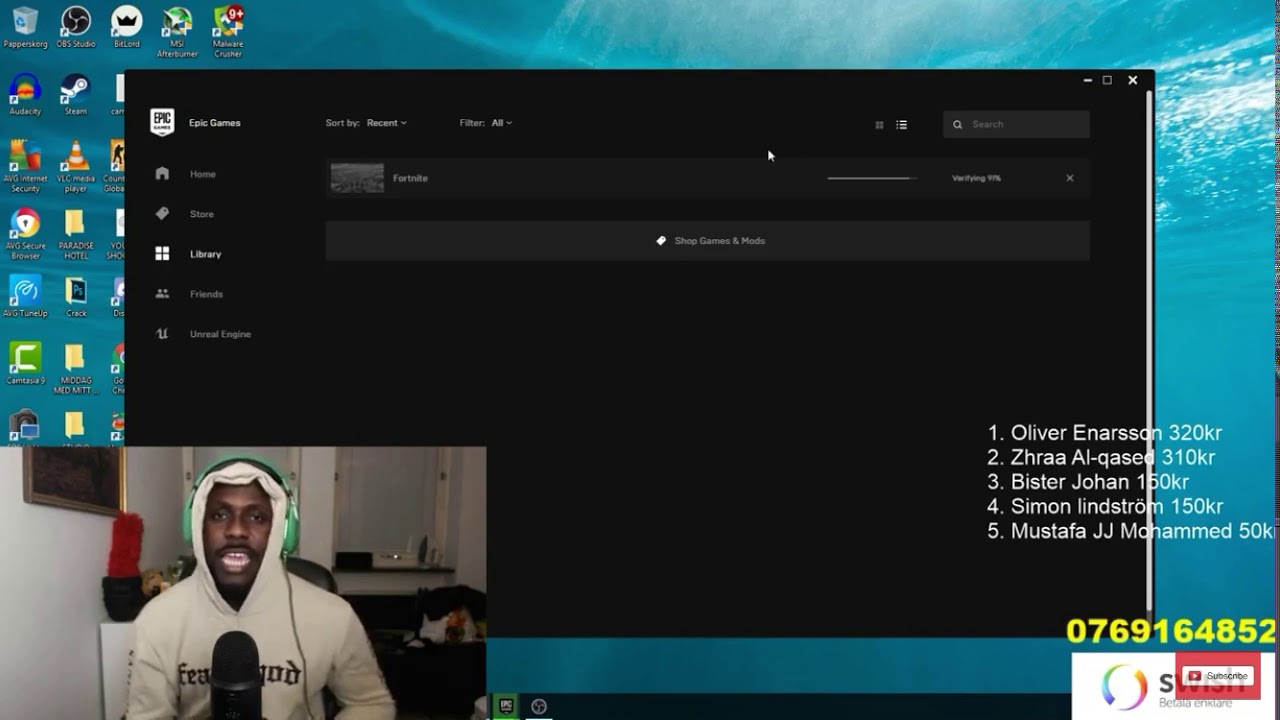Cancel Fortnite verification with the X
Screen dimensions: 1280x720
(1070, 178)
